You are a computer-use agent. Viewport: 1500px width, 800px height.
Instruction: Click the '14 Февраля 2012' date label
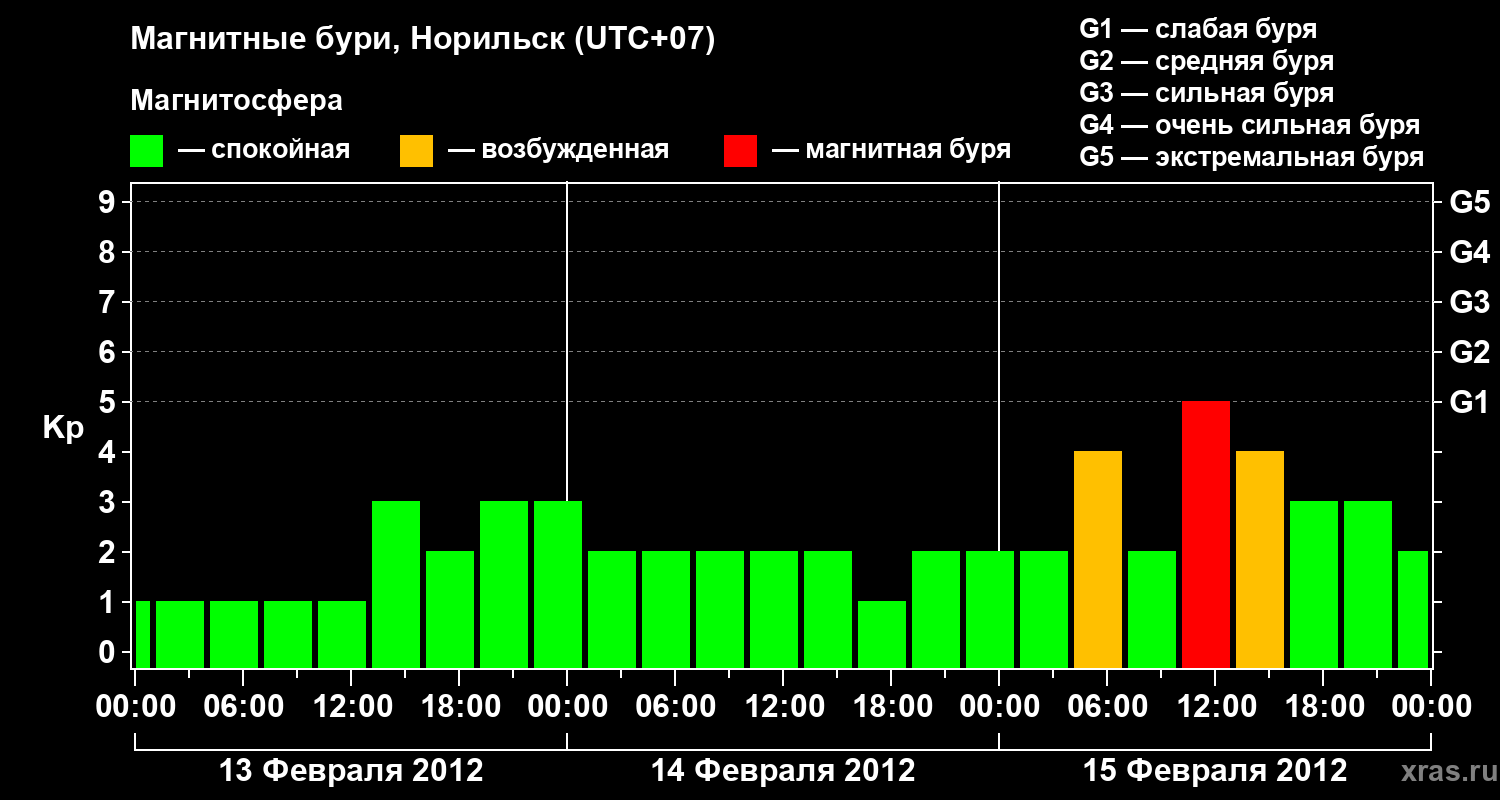(783, 771)
